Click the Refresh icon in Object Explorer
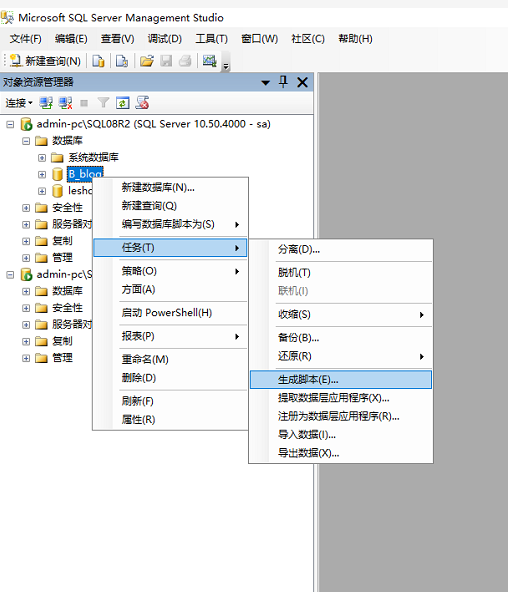 click(123, 103)
